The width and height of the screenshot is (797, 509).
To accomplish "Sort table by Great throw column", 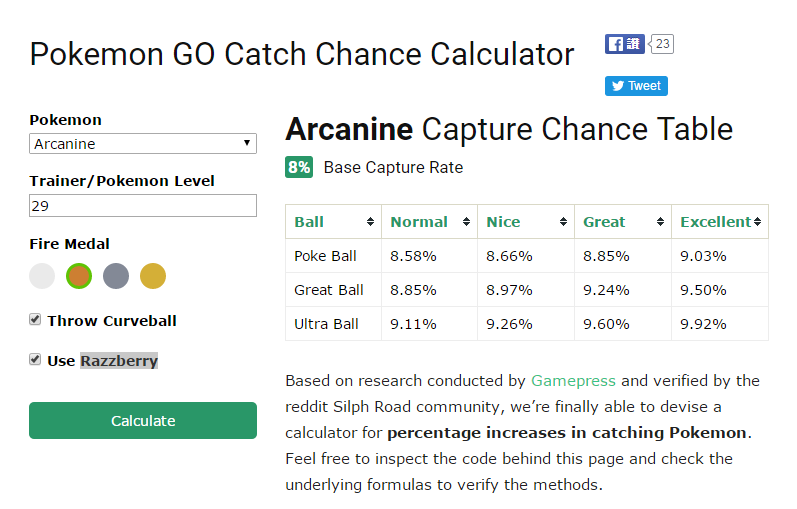I will [621, 222].
